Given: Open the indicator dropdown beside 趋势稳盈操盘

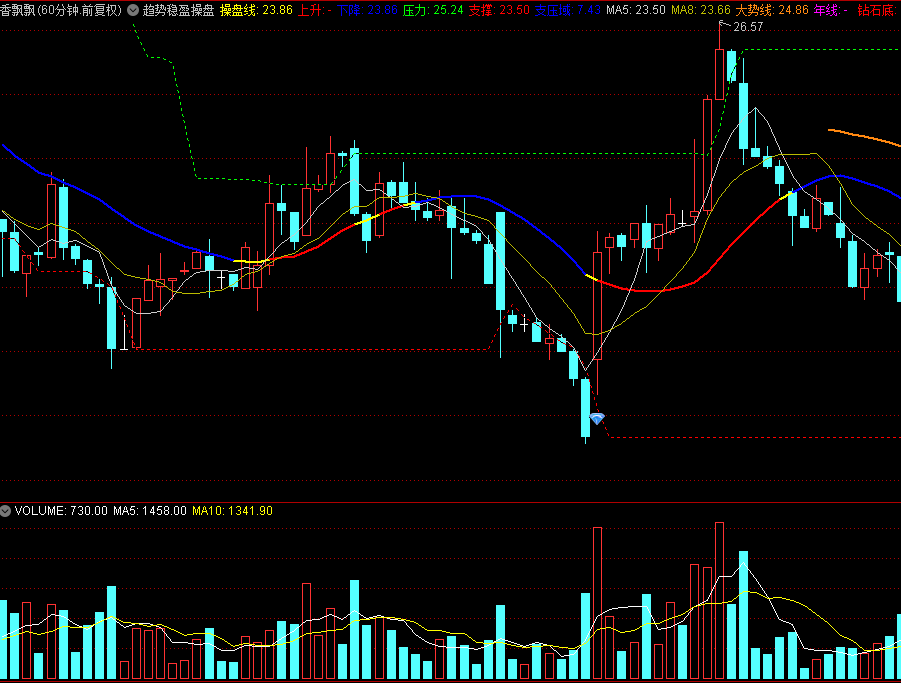Looking at the screenshot, I should [133, 10].
